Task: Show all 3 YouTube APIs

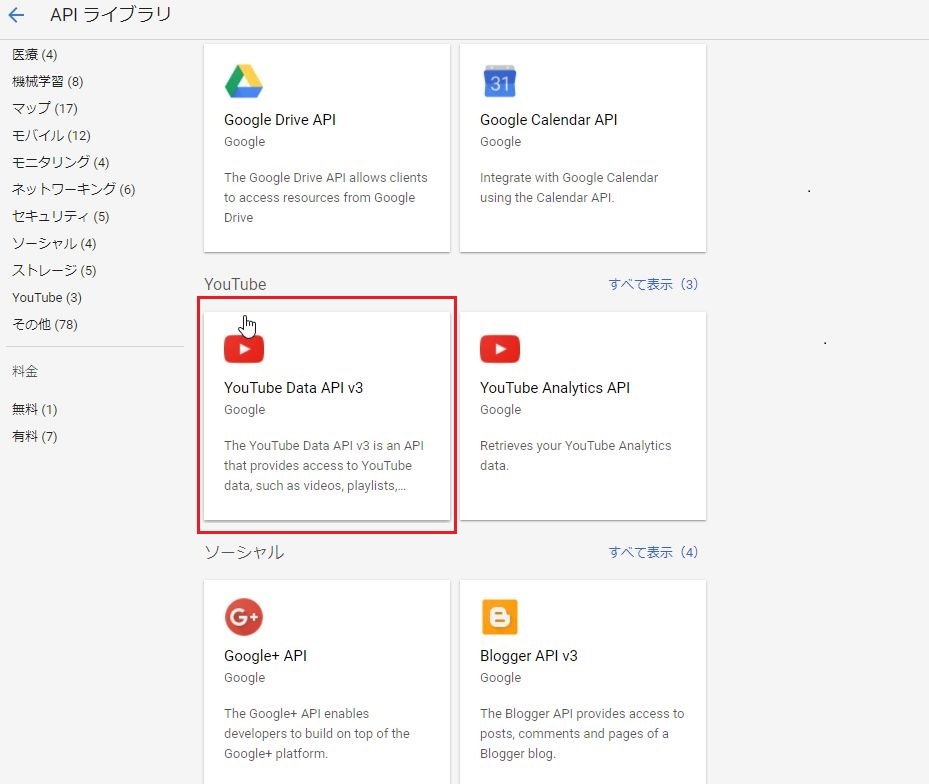Action: pos(653,284)
